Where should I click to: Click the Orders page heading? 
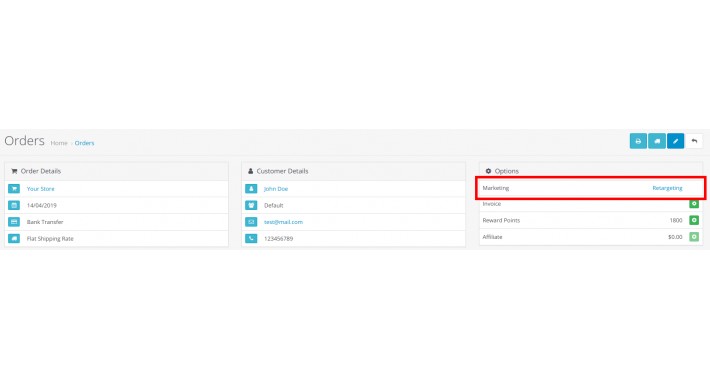click(24, 141)
